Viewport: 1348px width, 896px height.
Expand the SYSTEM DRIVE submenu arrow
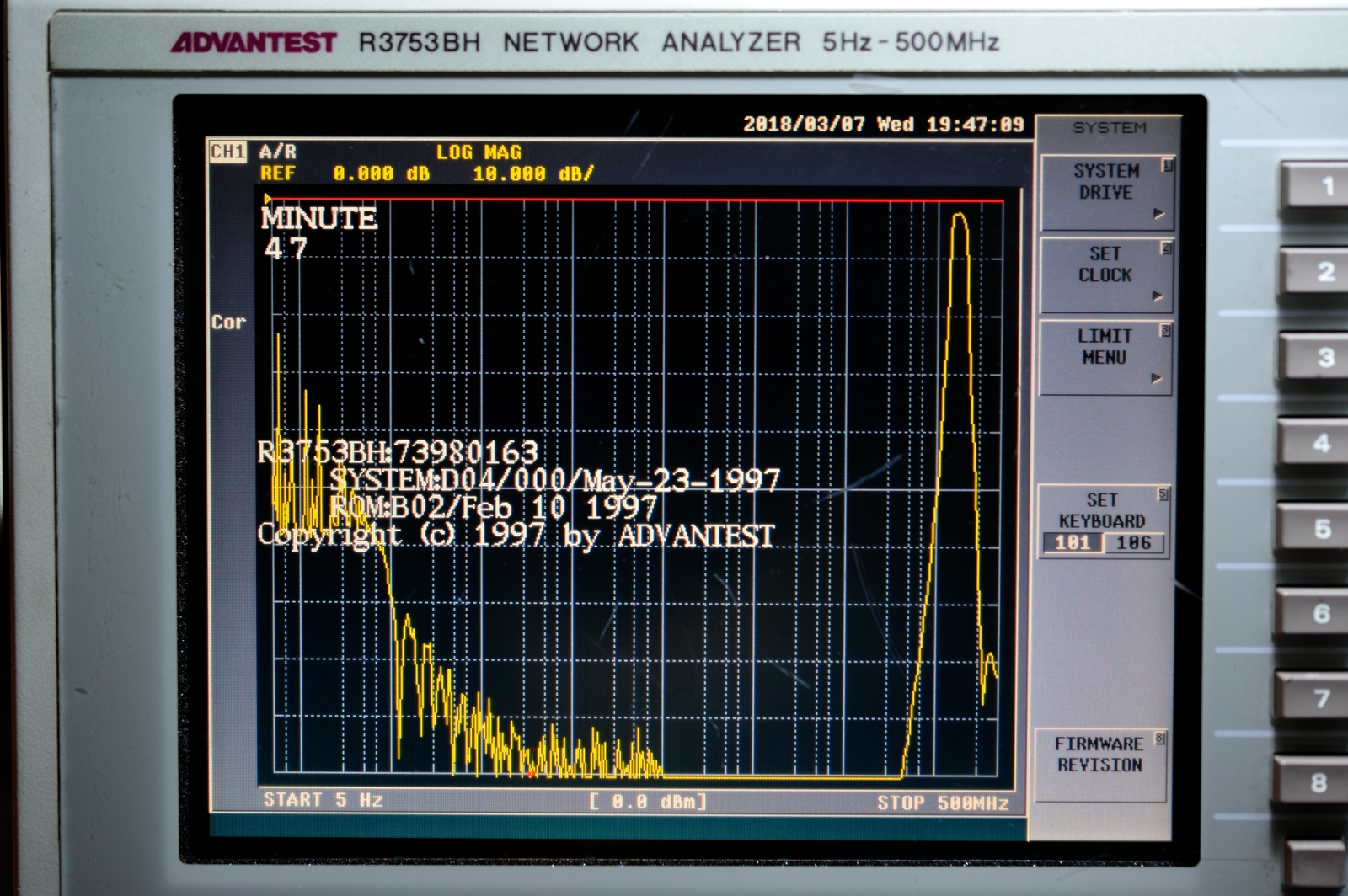coord(1158,214)
